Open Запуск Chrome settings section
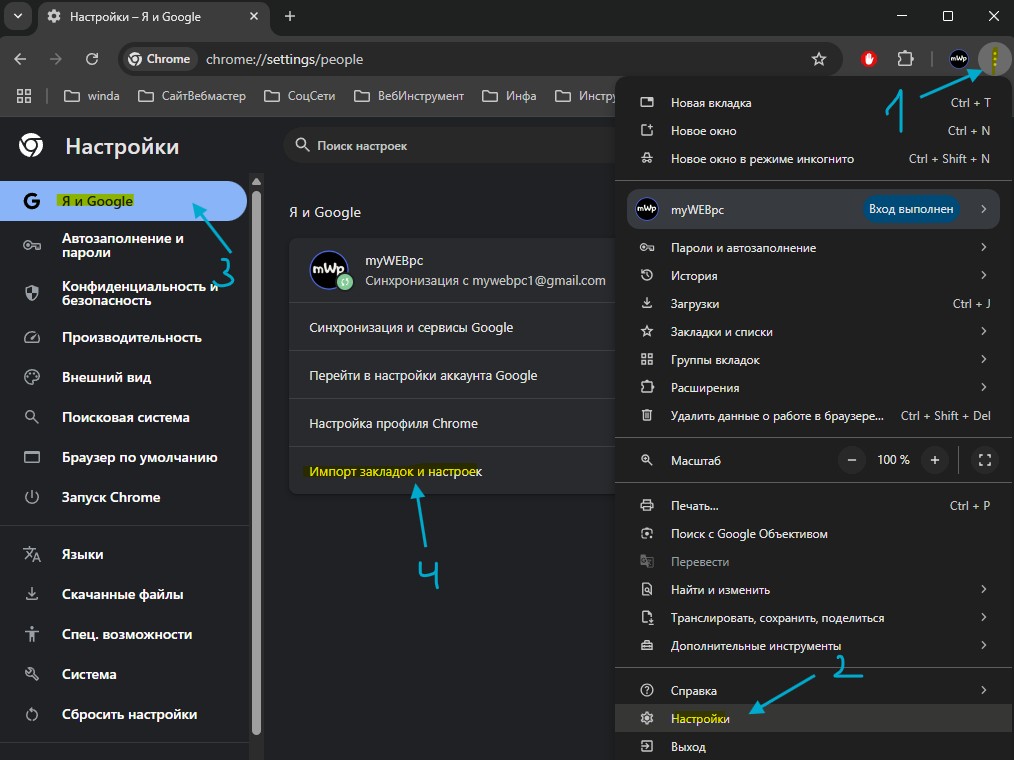1014x760 pixels. click(124, 497)
